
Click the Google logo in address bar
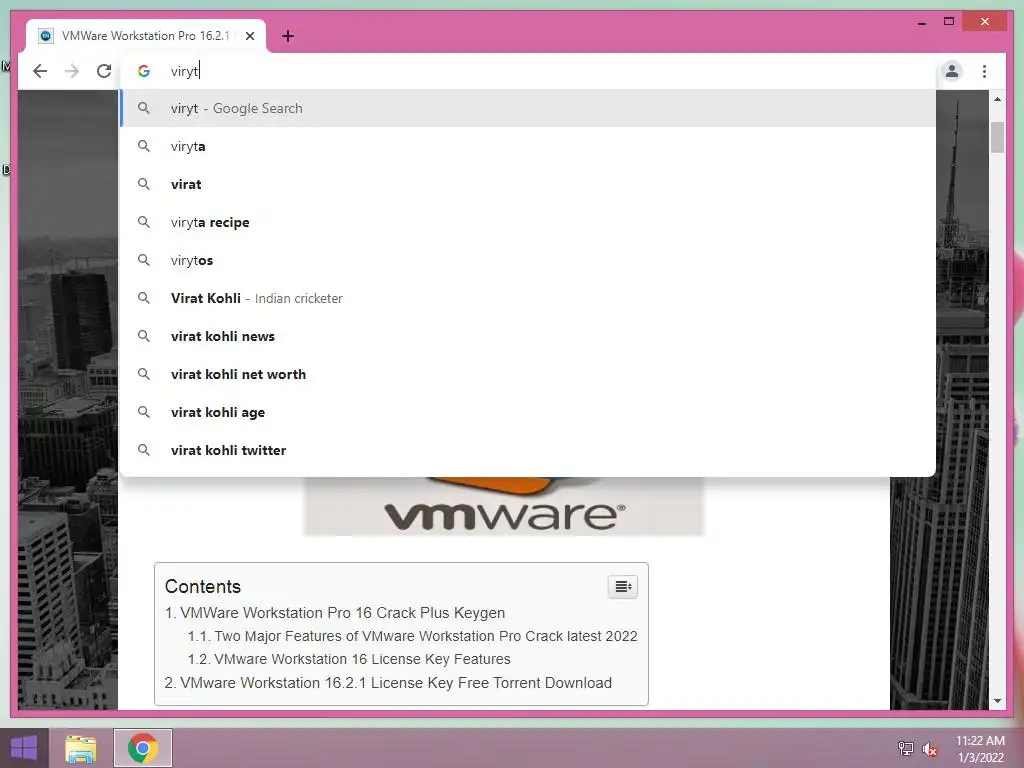point(144,71)
